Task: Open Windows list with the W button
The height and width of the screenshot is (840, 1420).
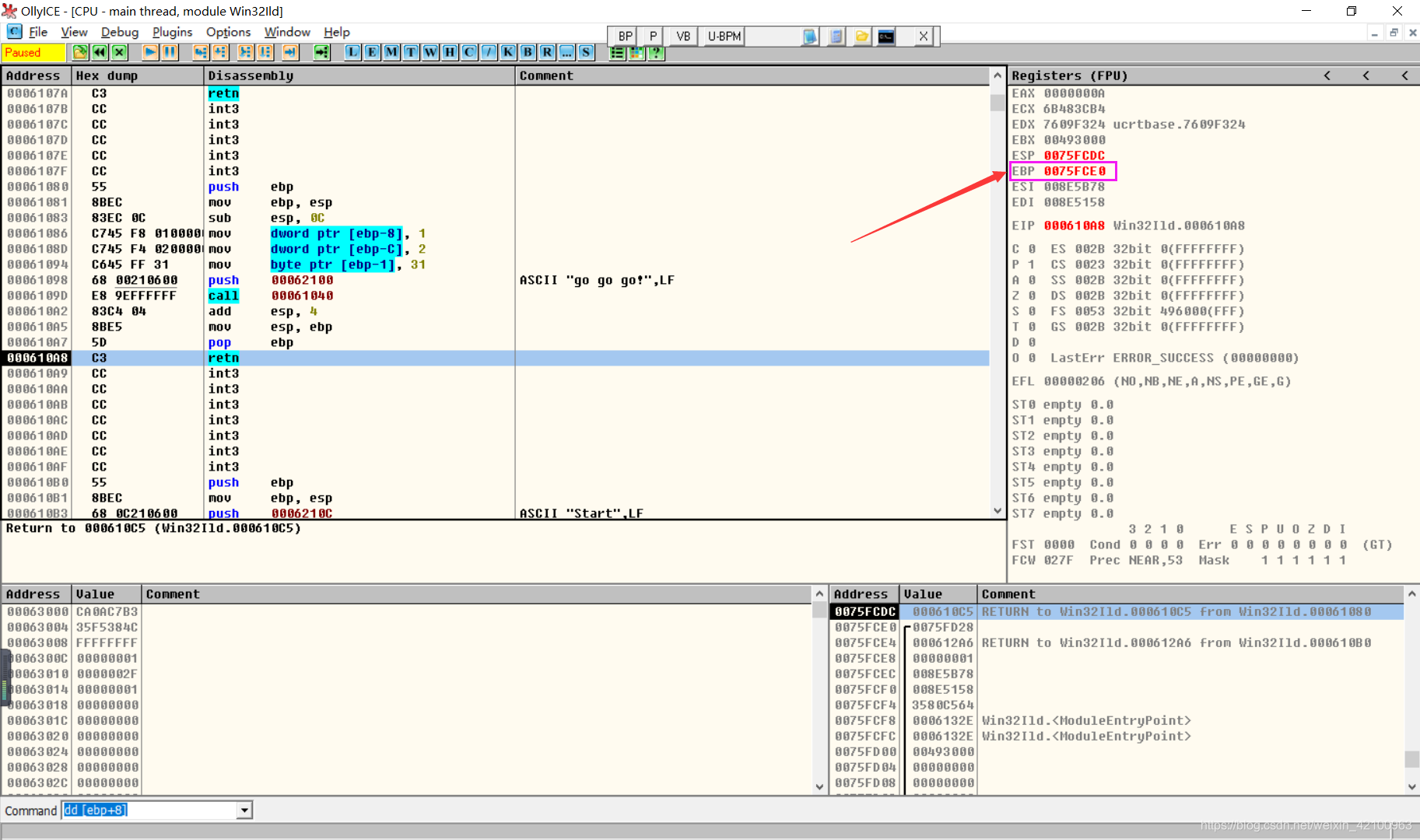Action: 431,52
